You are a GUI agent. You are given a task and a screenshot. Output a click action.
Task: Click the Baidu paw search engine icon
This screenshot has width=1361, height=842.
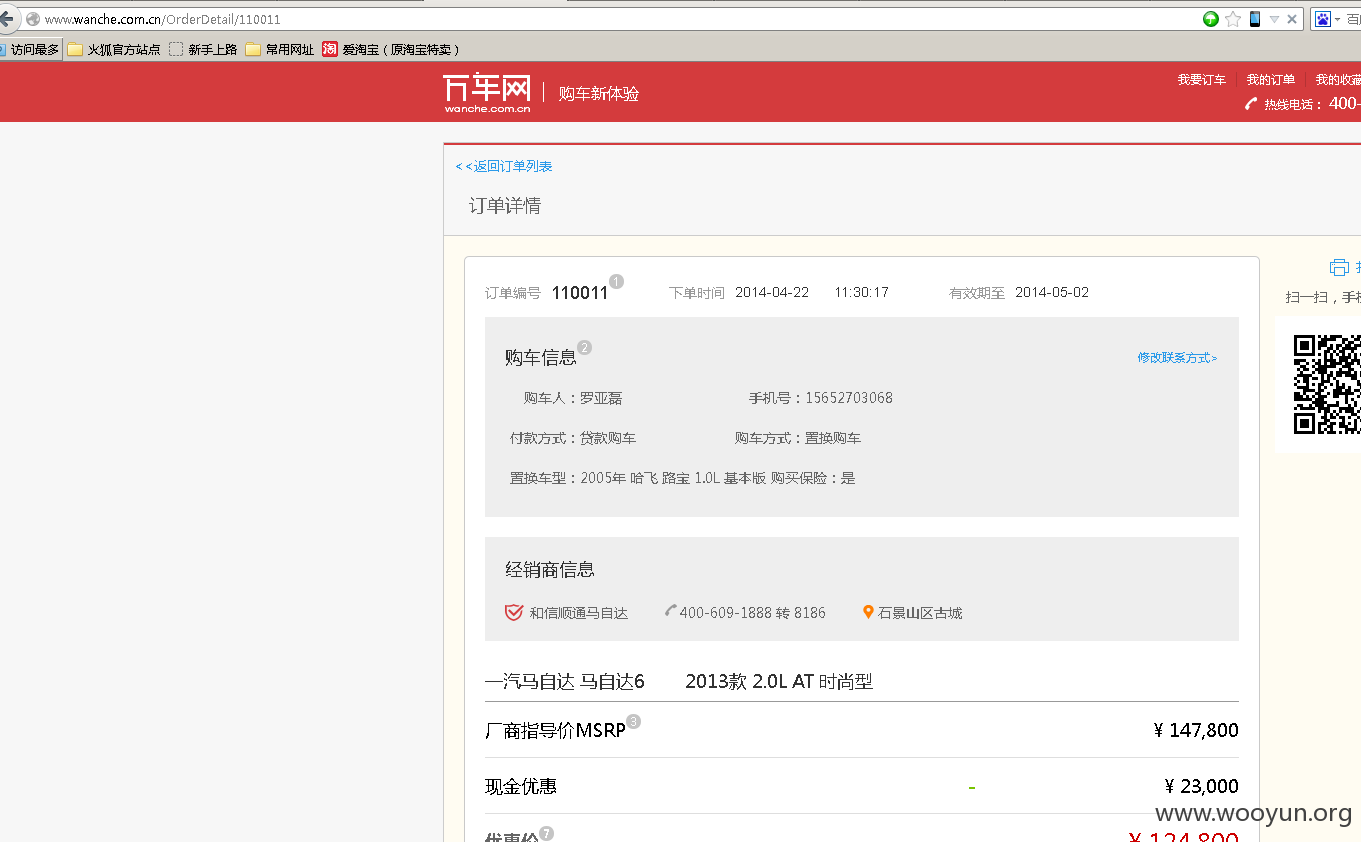pyautogui.click(x=1323, y=19)
